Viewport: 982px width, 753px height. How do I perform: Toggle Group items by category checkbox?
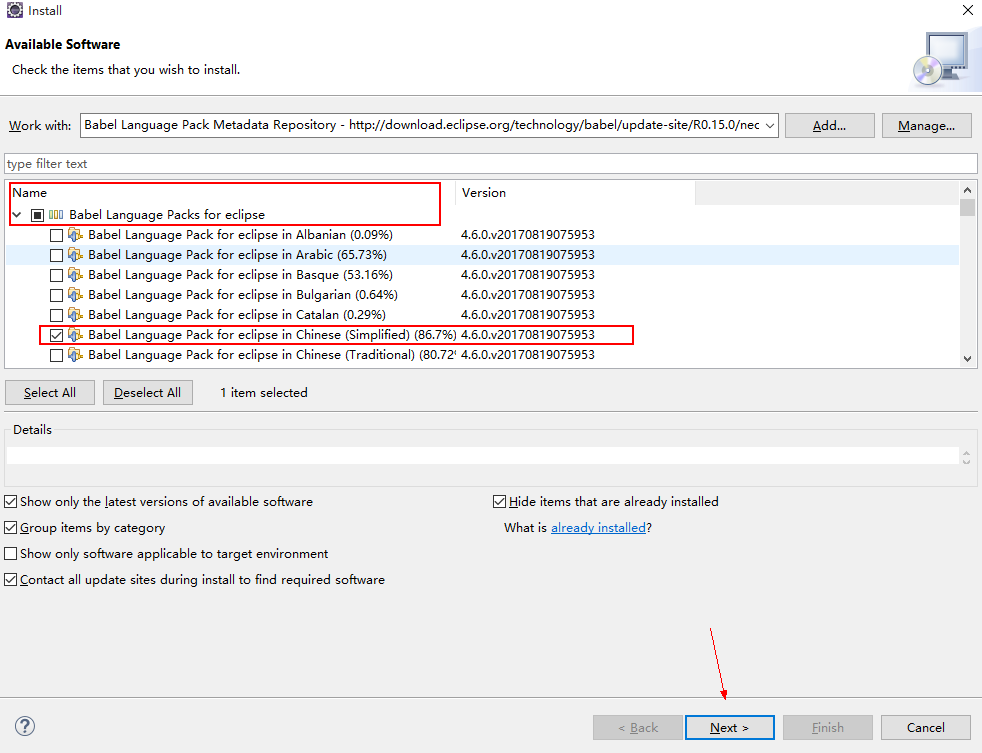[x=11, y=528]
